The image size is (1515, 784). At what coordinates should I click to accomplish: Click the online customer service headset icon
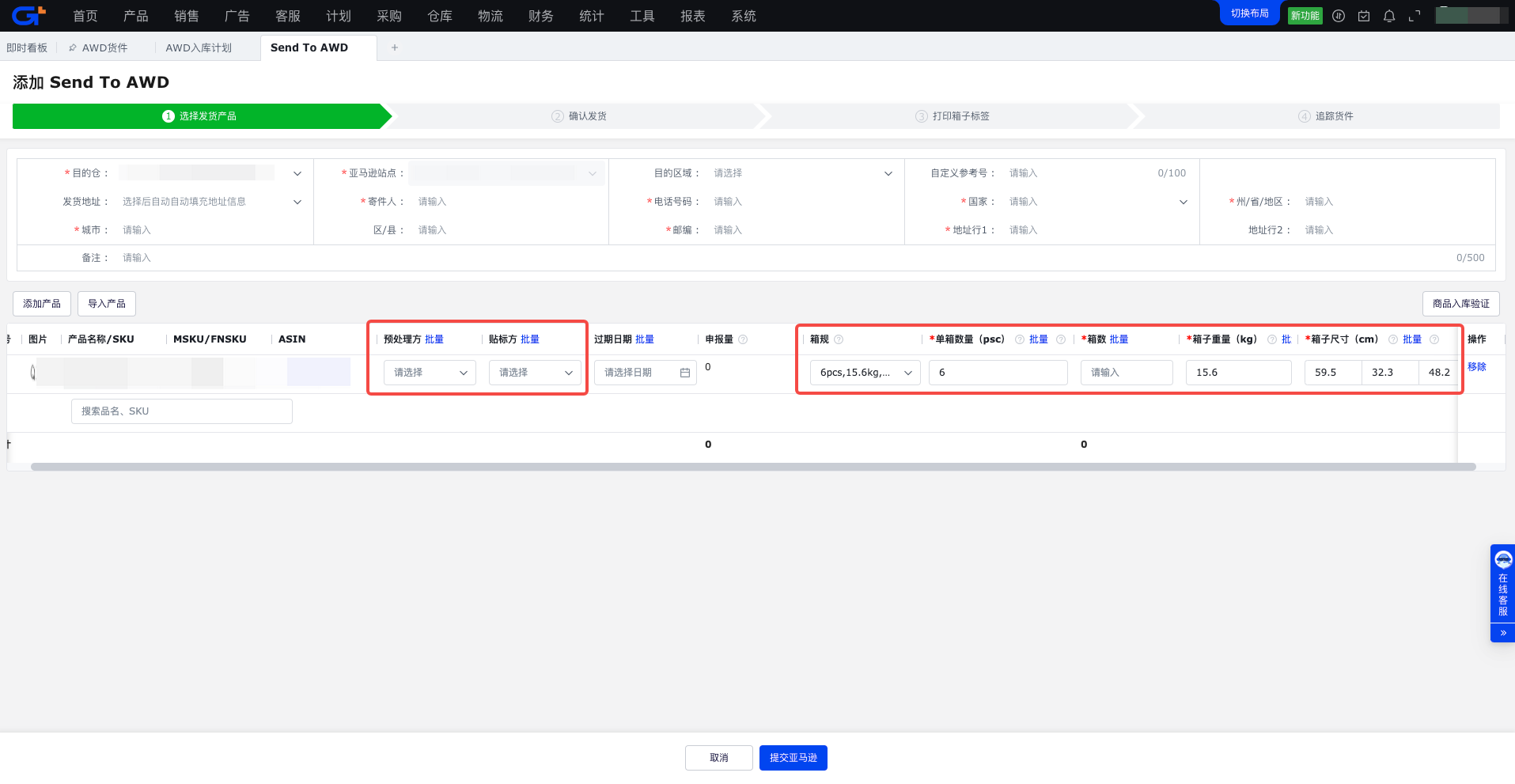coord(1503,560)
